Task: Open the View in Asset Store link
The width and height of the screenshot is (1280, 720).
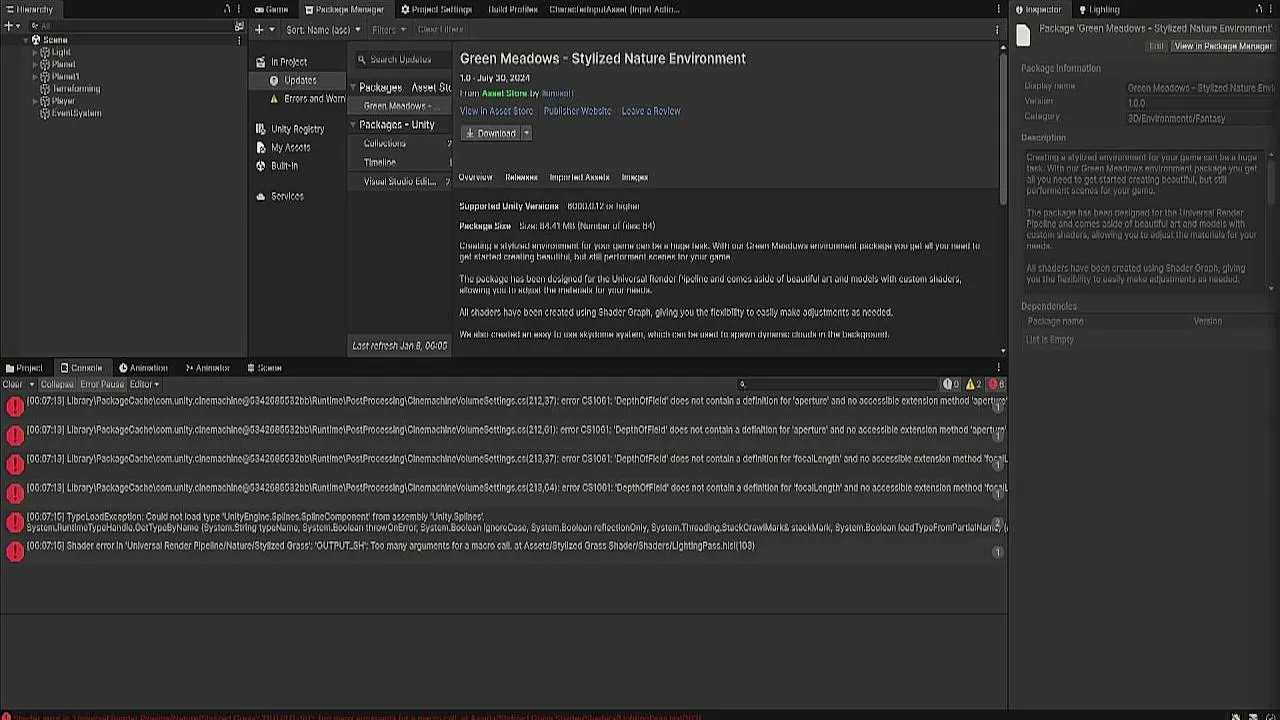Action: point(496,111)
